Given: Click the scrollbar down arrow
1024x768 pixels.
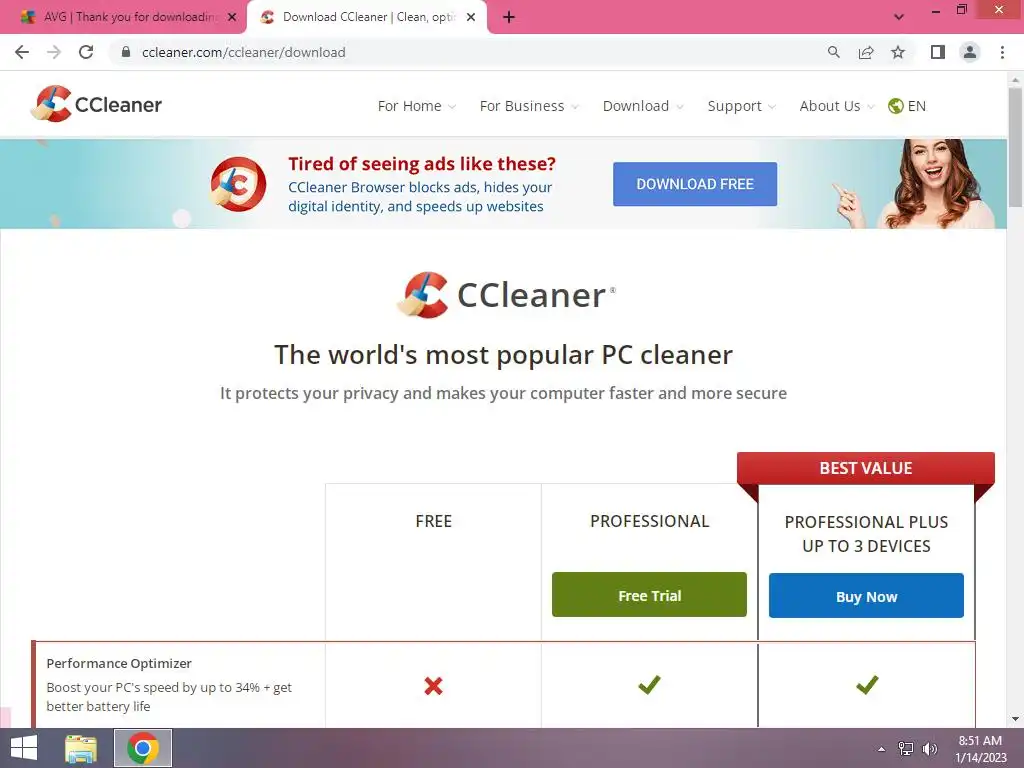Looking at the screenshot, I should pos(1015,719).
